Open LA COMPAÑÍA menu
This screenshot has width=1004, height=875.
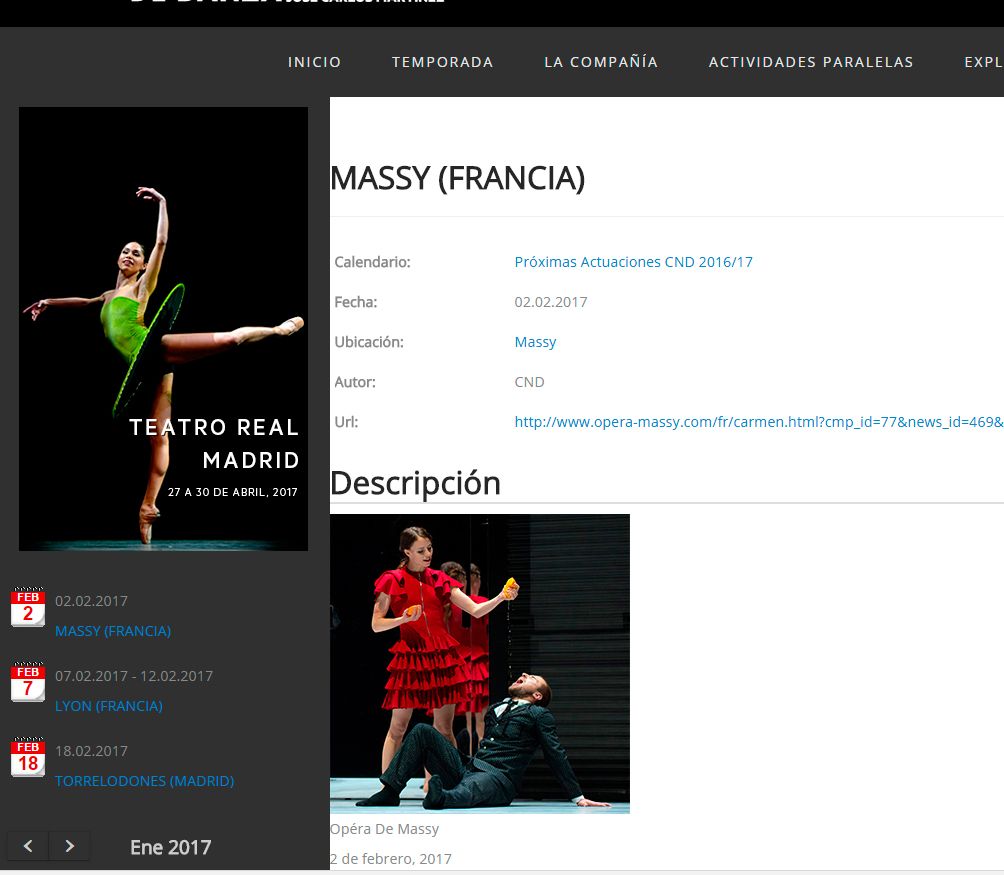tap(601, 62)
